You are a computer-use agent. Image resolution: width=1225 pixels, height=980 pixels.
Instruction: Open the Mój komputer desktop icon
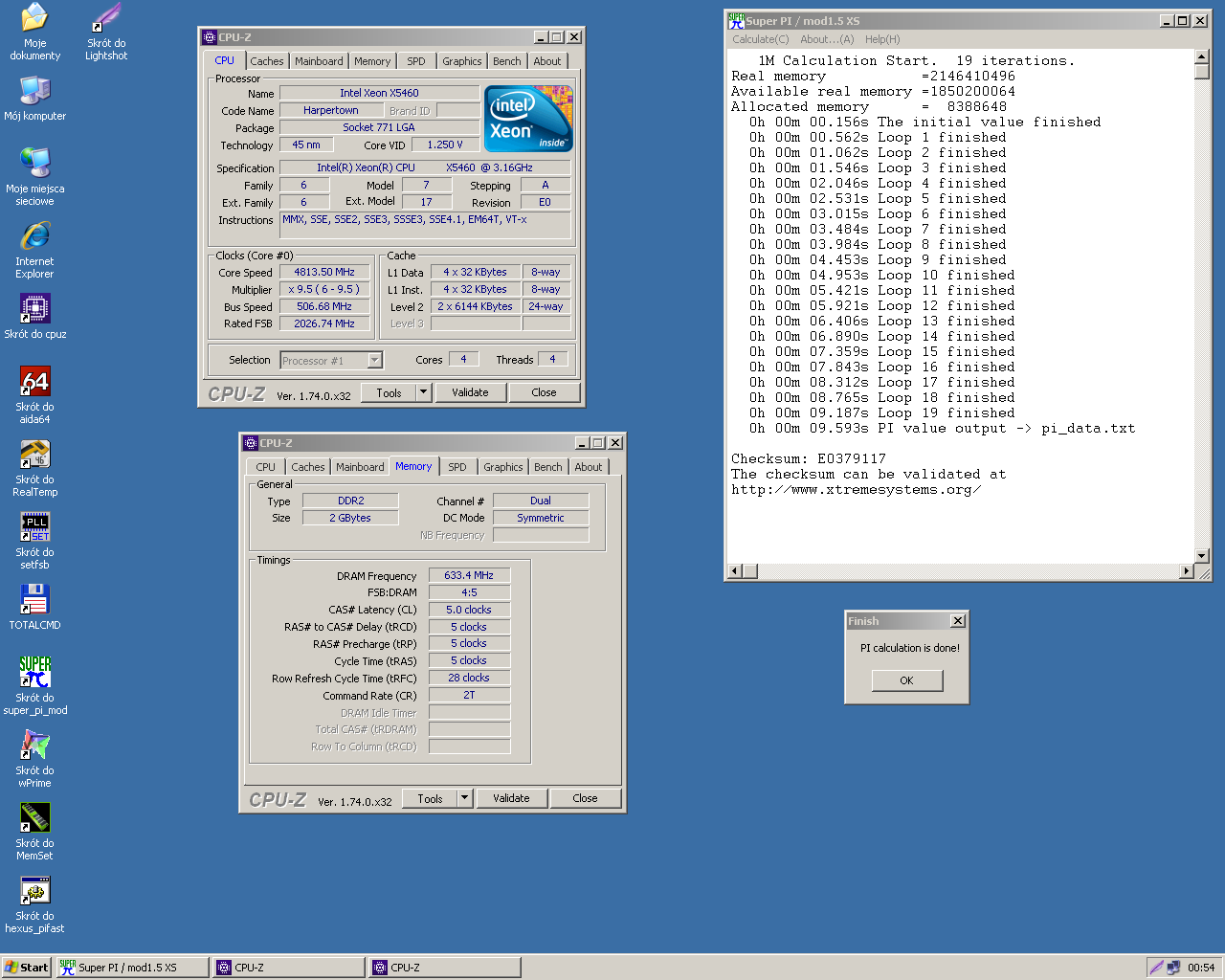(x=34, y=91)
